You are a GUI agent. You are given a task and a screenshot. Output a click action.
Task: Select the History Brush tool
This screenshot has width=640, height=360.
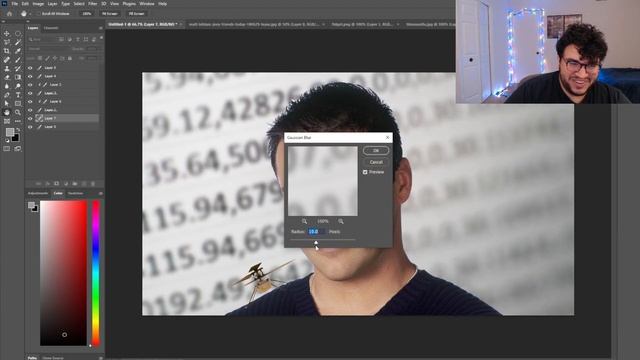point(18,69)
